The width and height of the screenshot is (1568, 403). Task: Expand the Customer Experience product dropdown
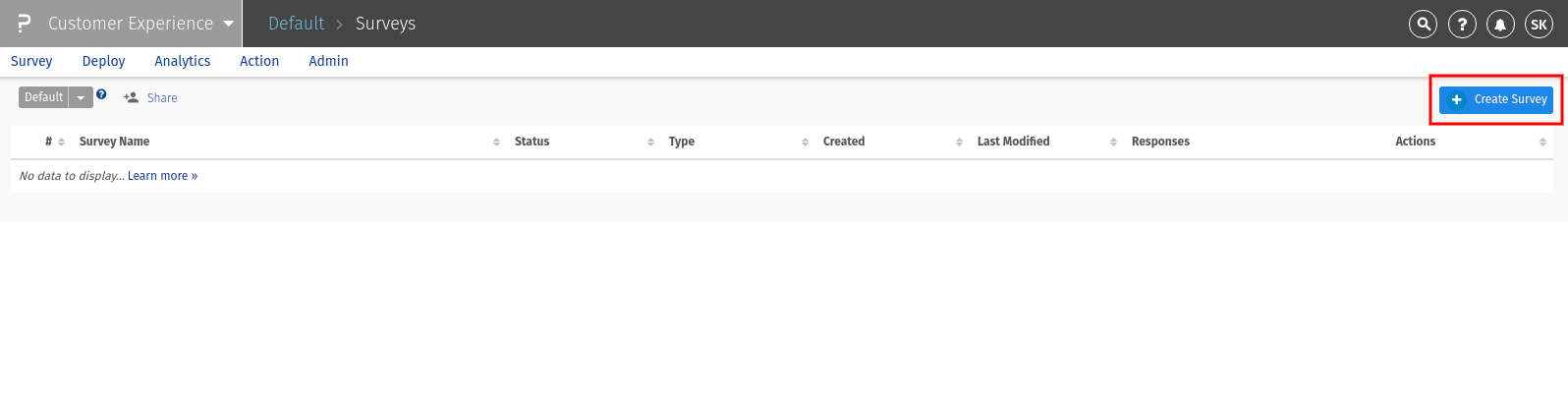[228, 24]
